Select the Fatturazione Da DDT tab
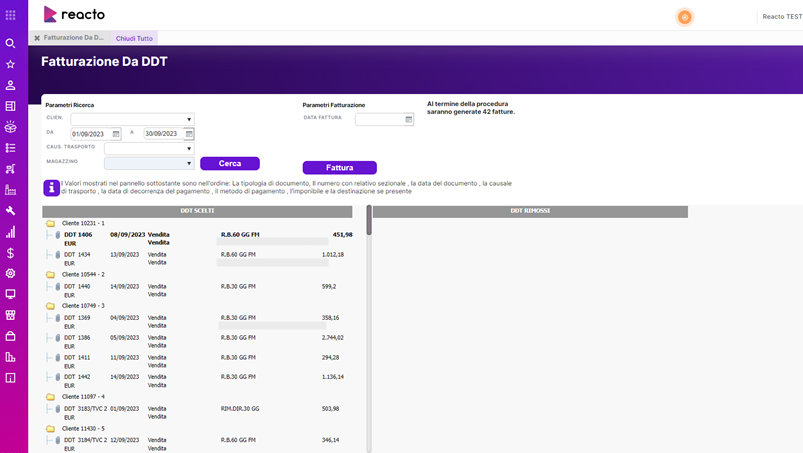 pyautogui.click(x=73, y=38)
